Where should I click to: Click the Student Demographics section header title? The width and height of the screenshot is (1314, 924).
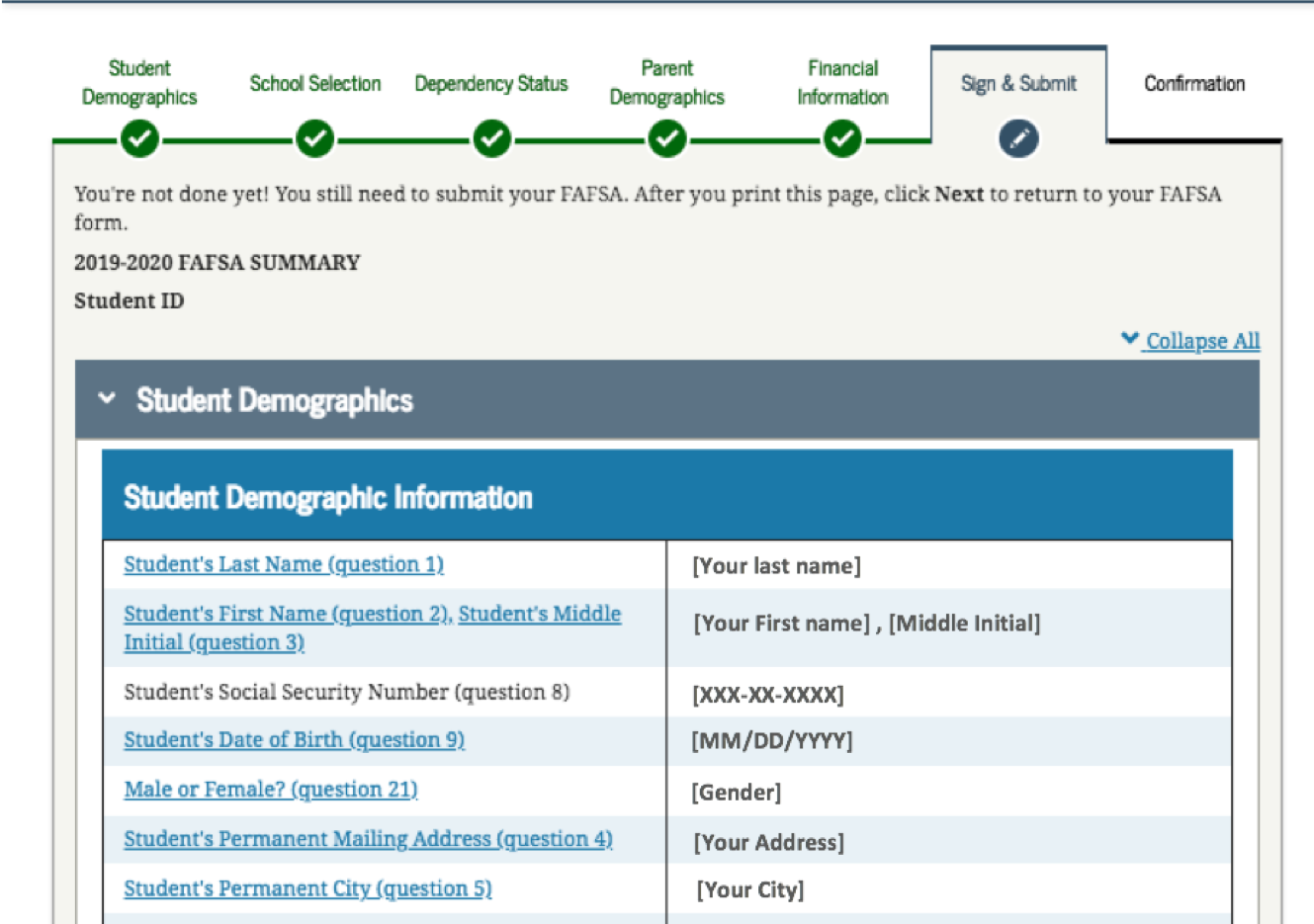275,400
